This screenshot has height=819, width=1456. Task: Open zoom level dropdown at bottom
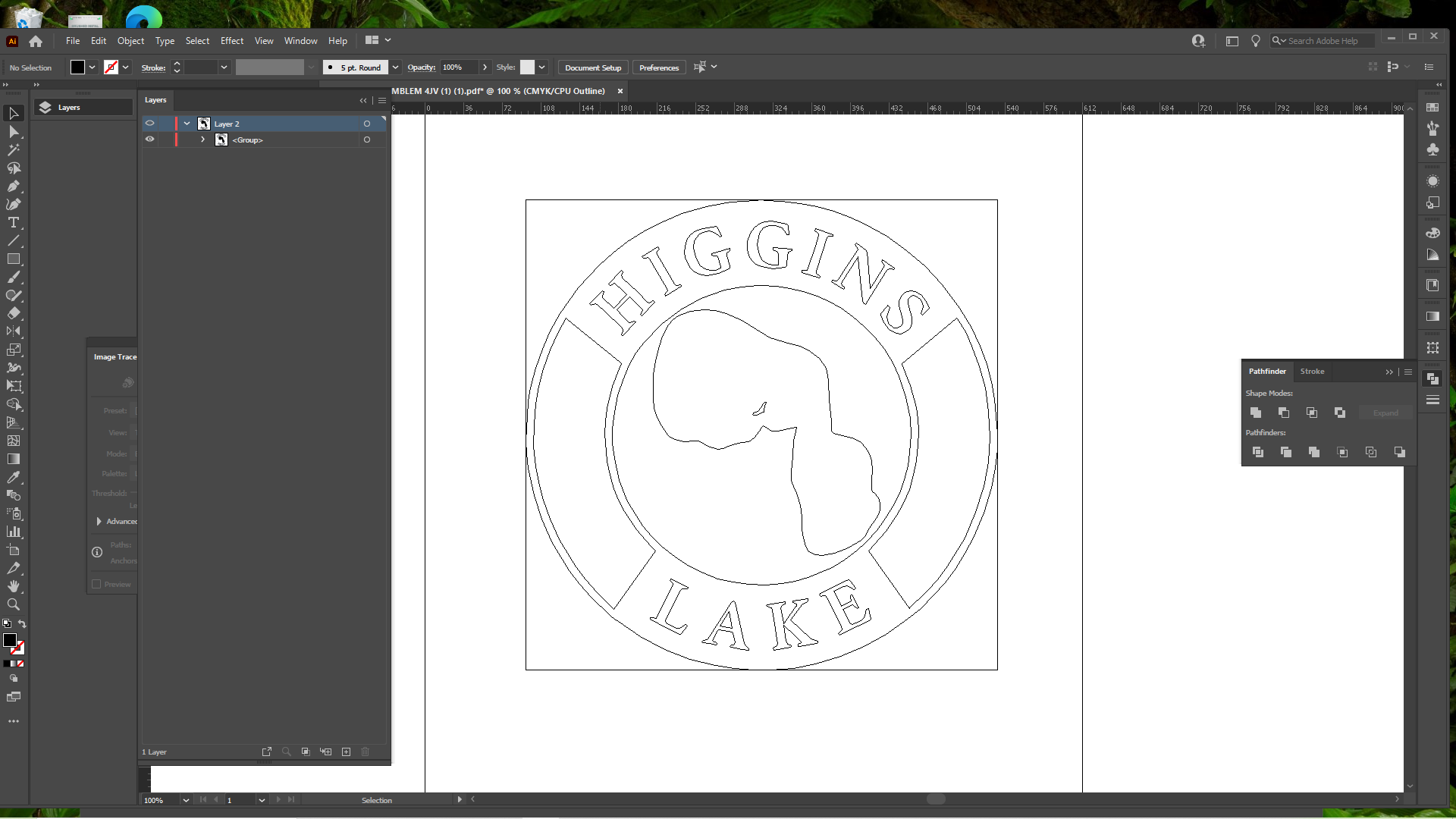(186, 800)
